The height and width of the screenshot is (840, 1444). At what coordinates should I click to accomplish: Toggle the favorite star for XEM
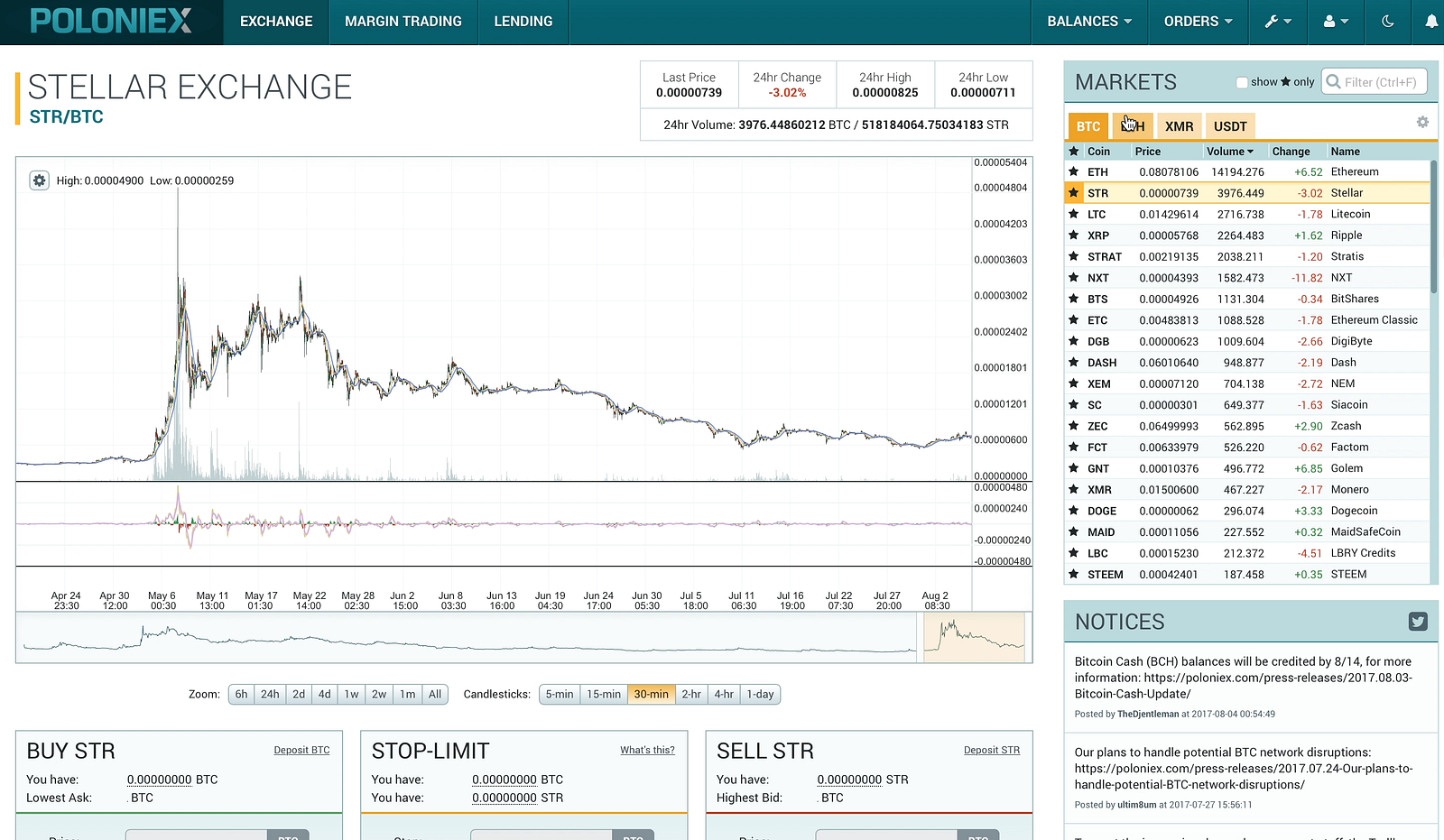(1074, 383)
